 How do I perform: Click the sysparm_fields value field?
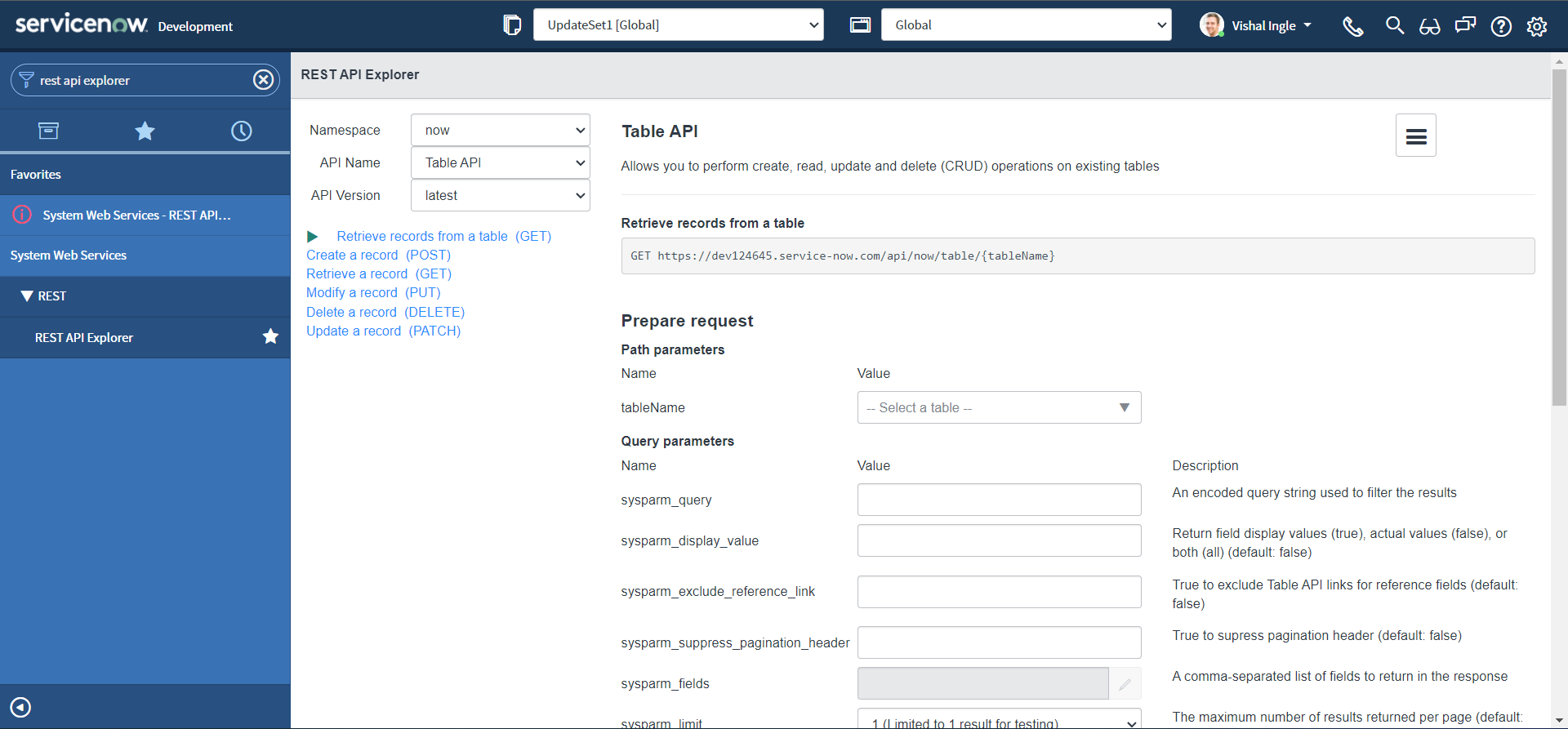tap(983, 683)
